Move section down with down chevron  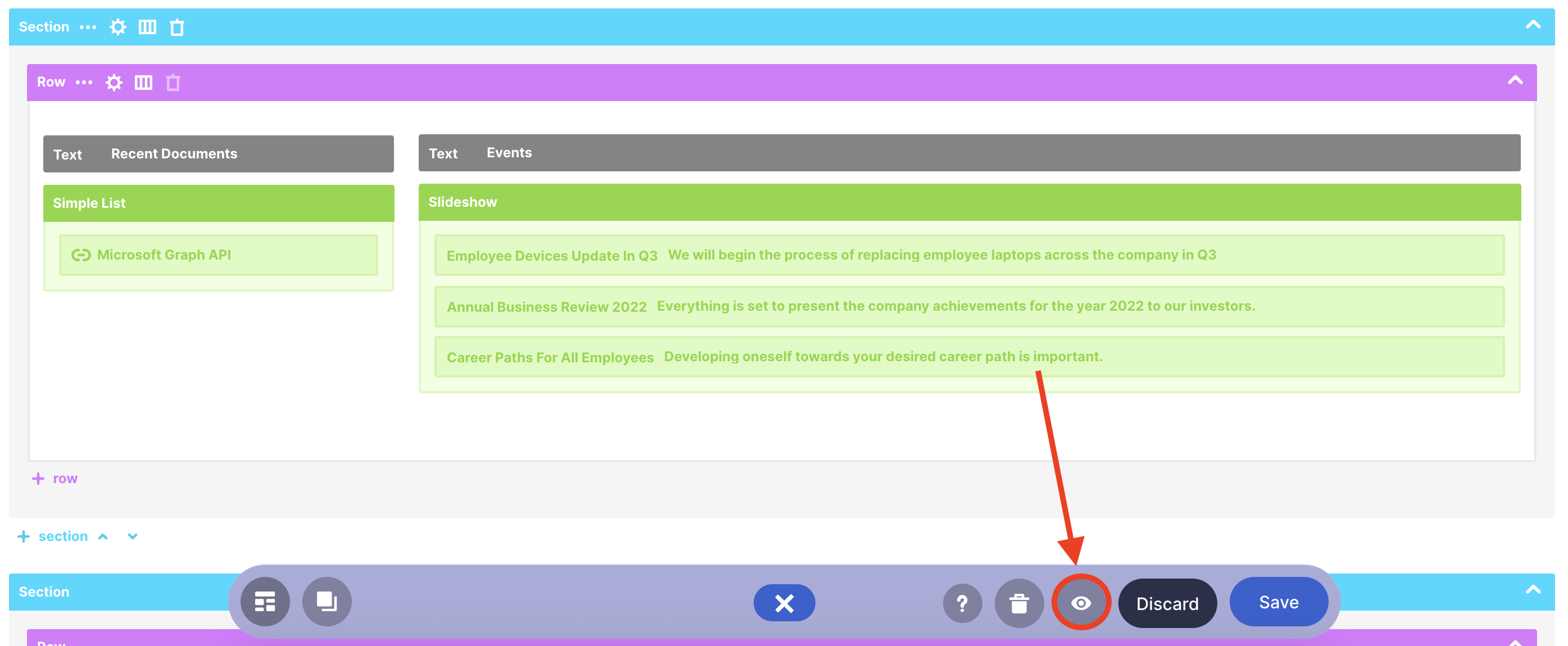pyautogui.click(x=133, y=536)
